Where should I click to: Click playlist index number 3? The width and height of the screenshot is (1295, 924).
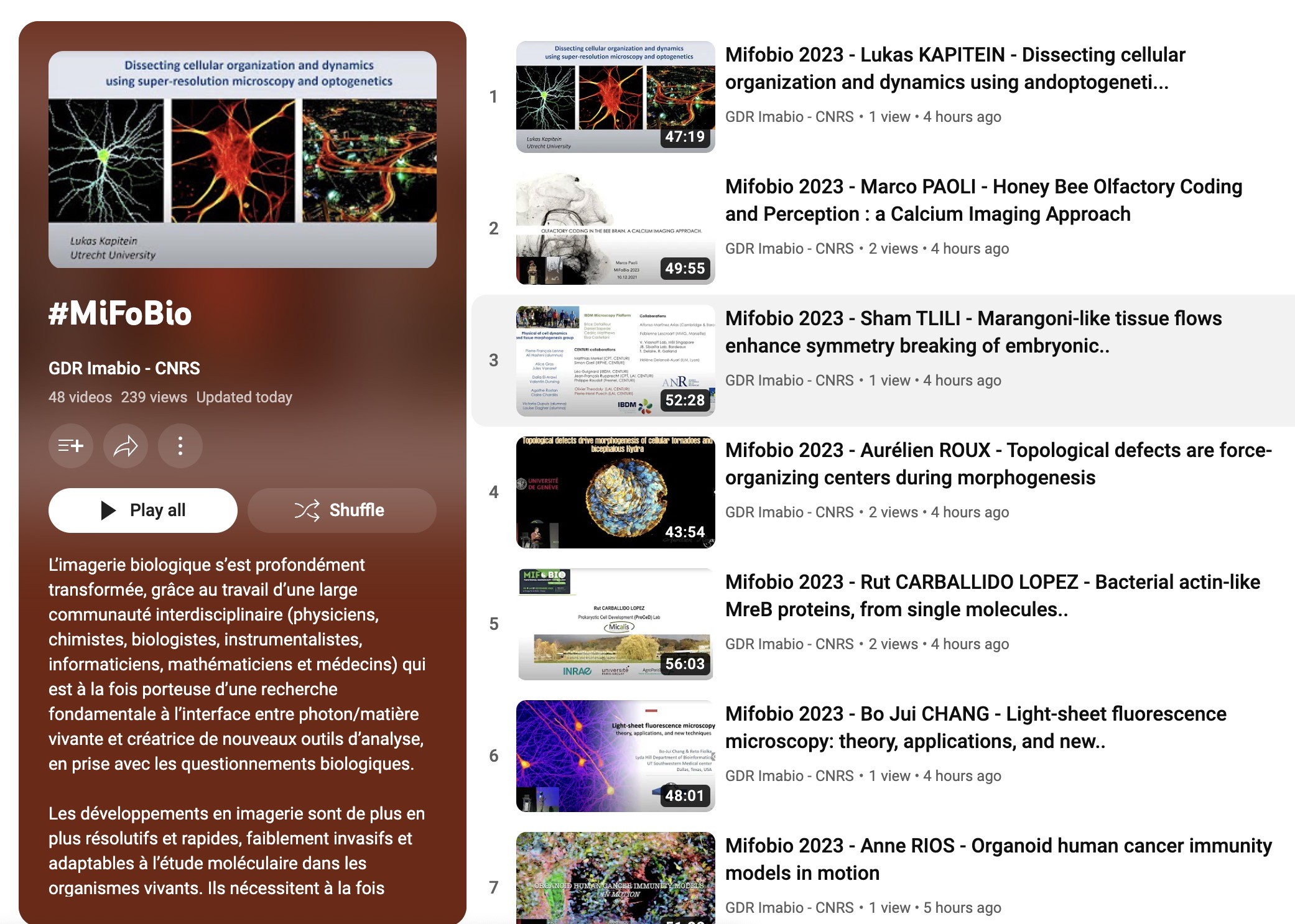tap(493, 361)
